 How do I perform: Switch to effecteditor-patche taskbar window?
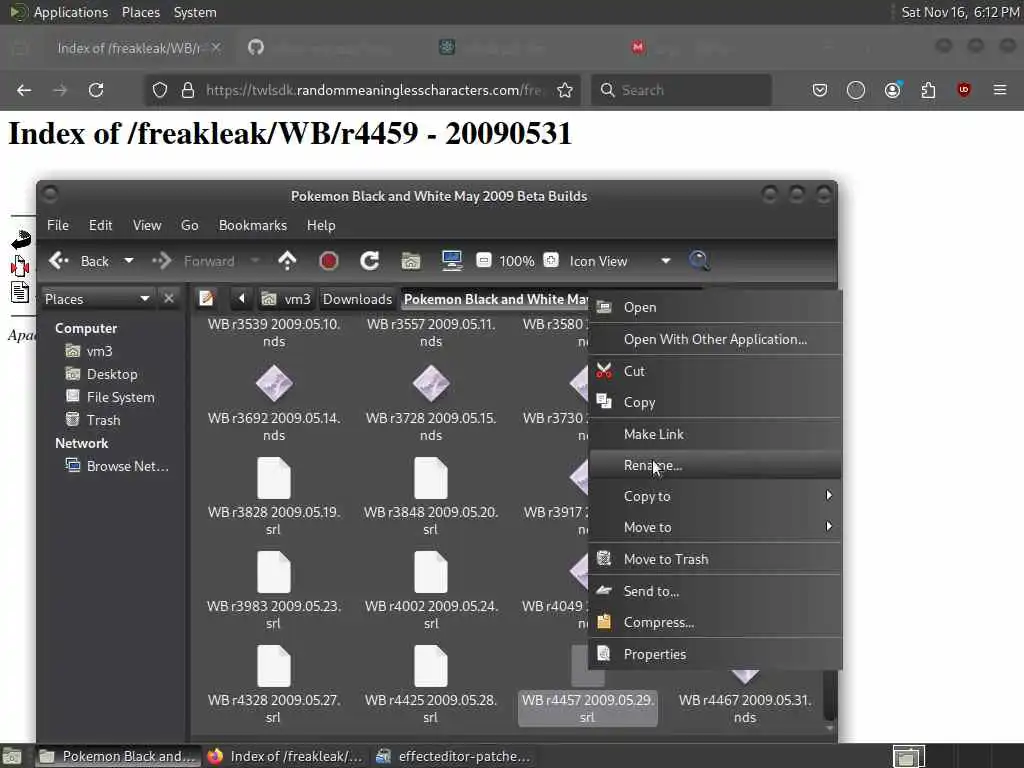point(455,756)
